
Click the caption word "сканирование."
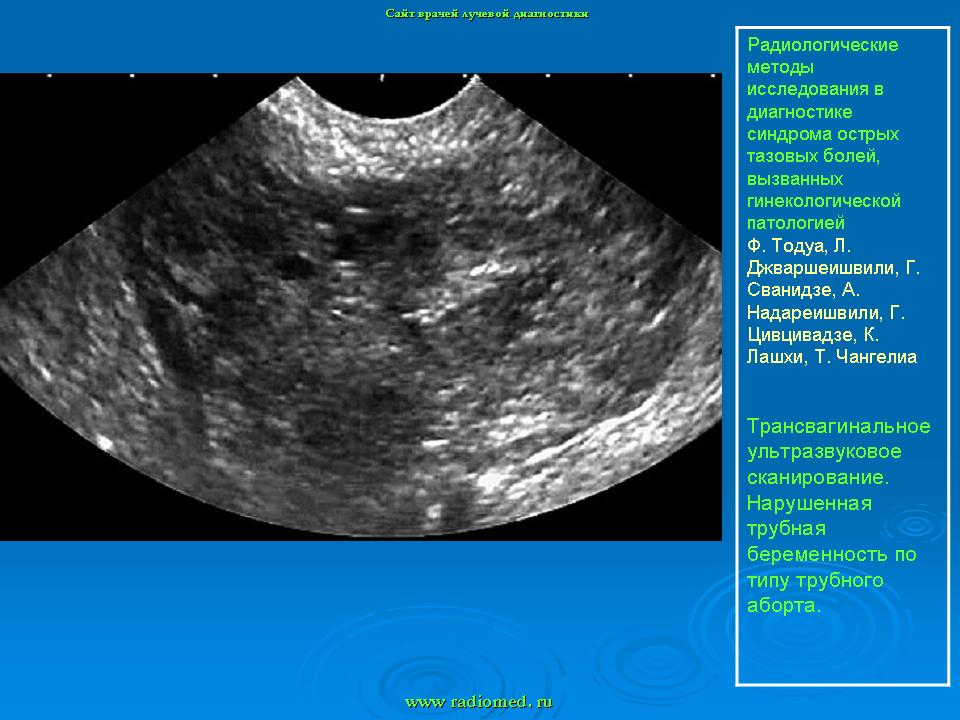point(818,478)
